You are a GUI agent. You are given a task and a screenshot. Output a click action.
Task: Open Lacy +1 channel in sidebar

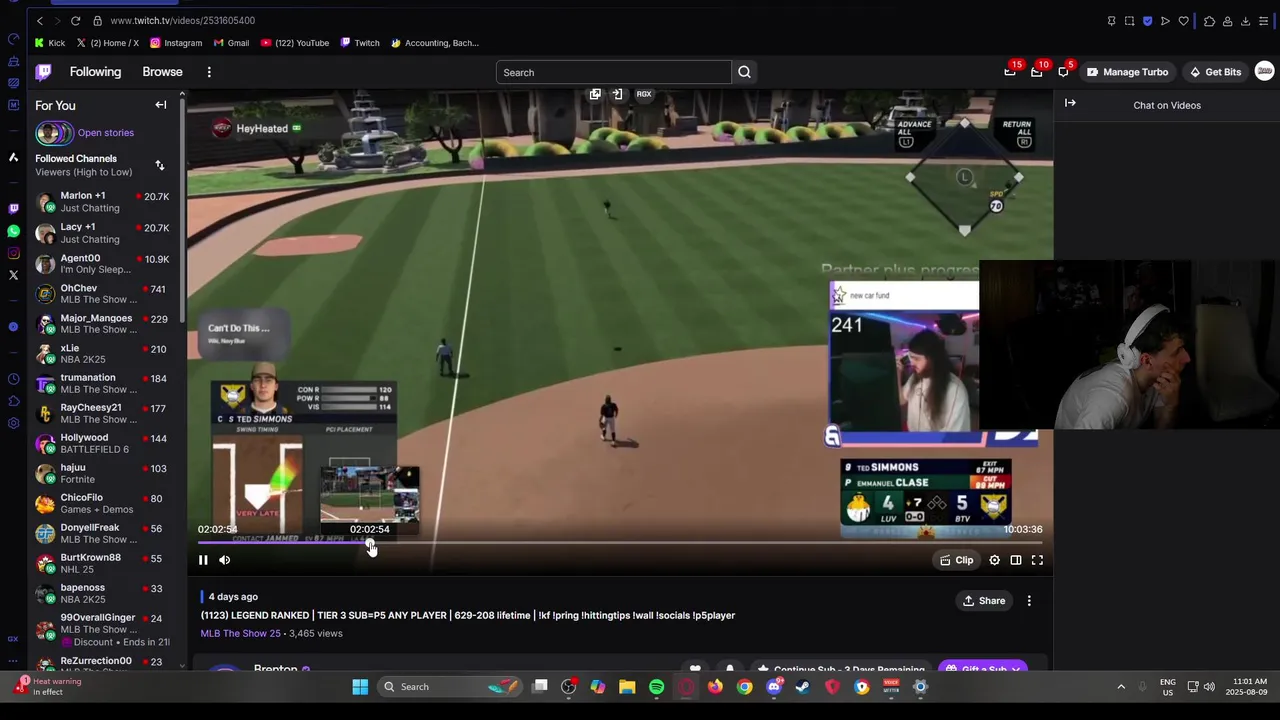tap(103, 233)
